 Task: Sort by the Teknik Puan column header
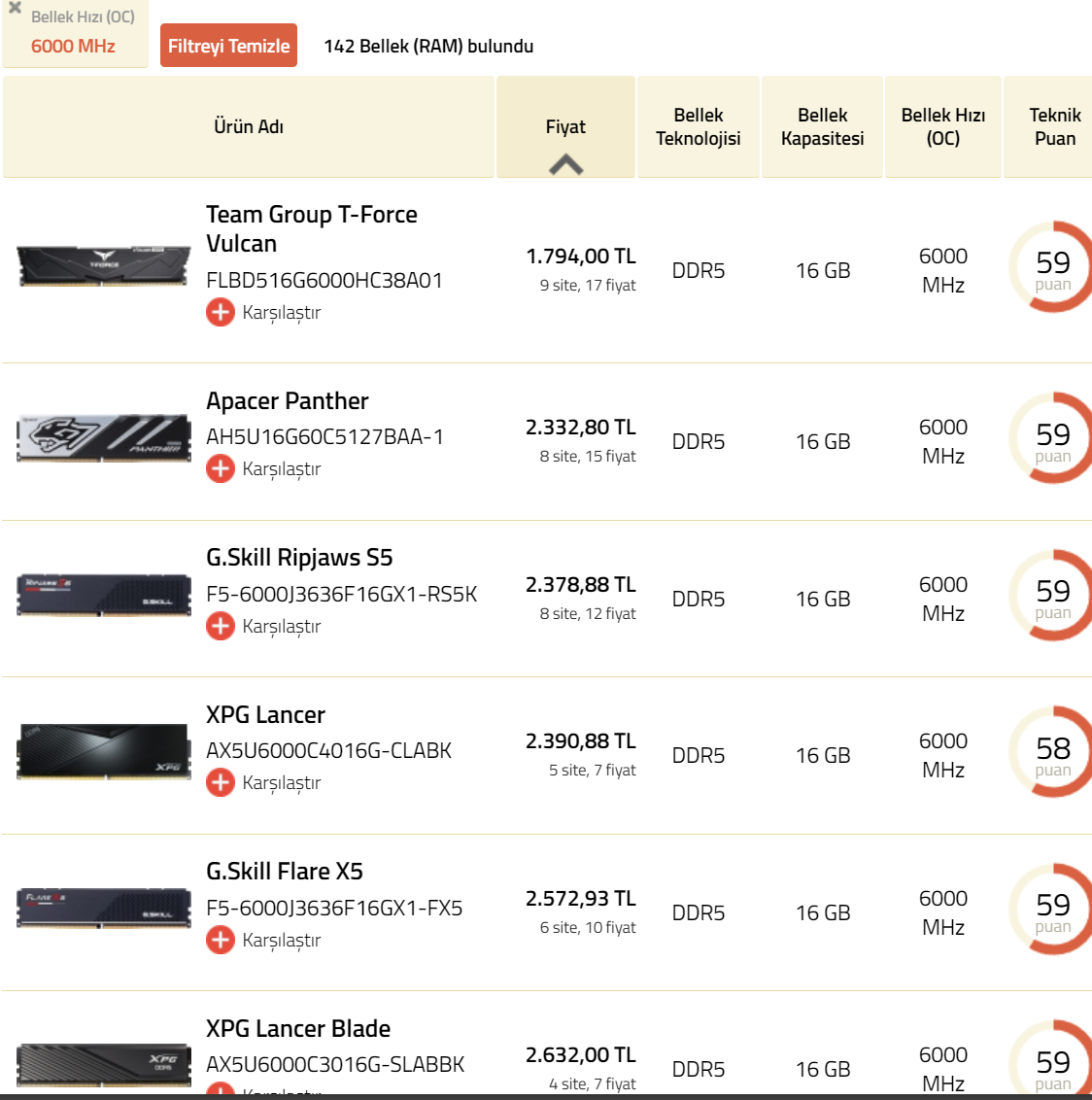1054,127
